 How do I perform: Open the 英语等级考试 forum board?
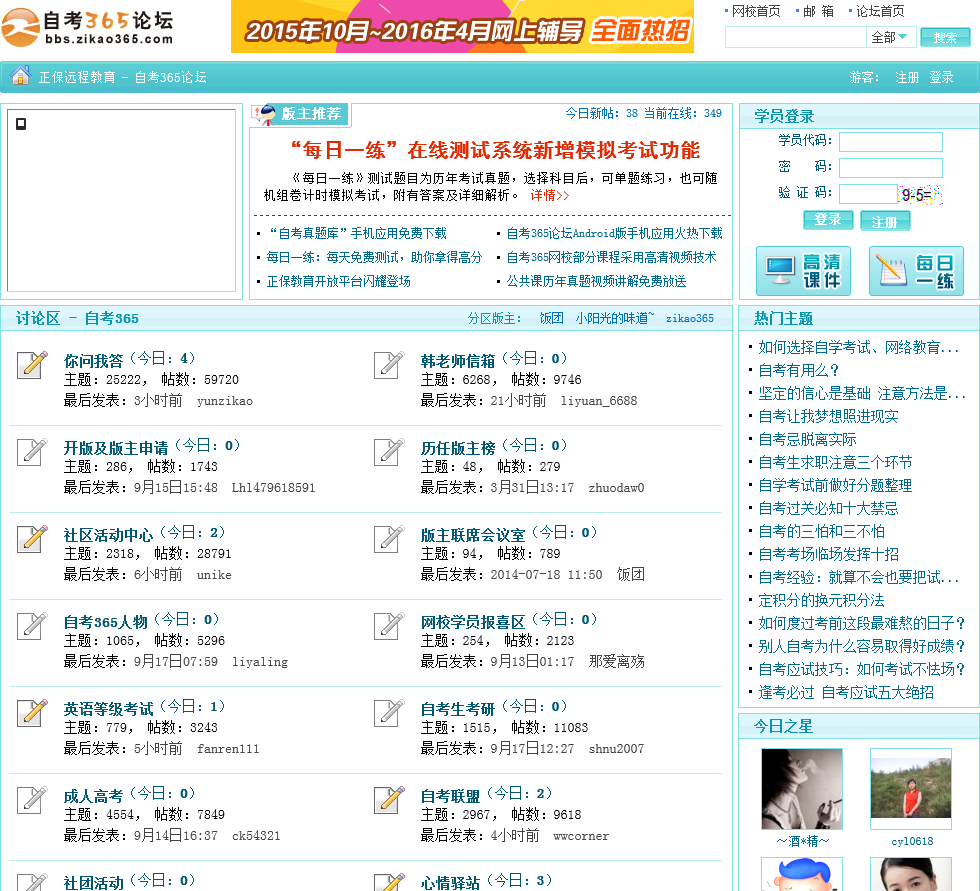point(108,709)
